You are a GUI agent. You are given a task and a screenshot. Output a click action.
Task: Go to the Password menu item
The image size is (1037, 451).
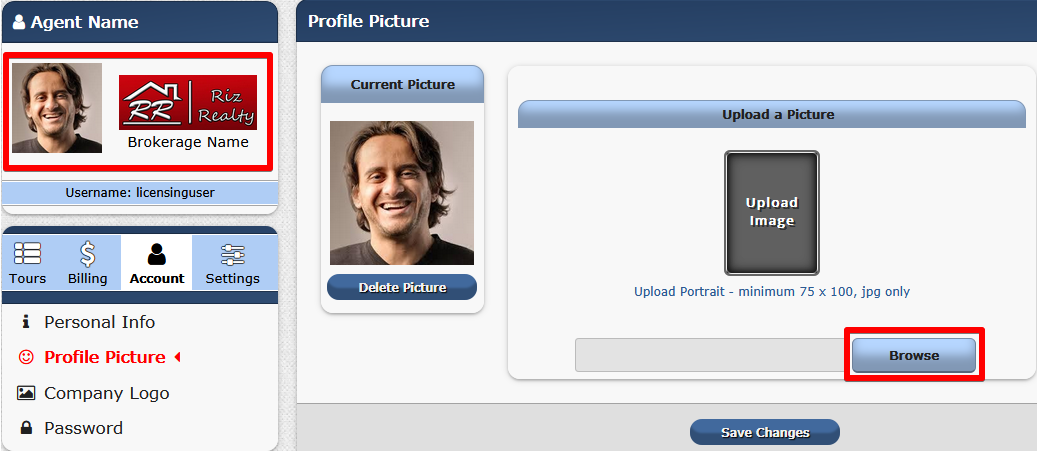tap(83, 428)
